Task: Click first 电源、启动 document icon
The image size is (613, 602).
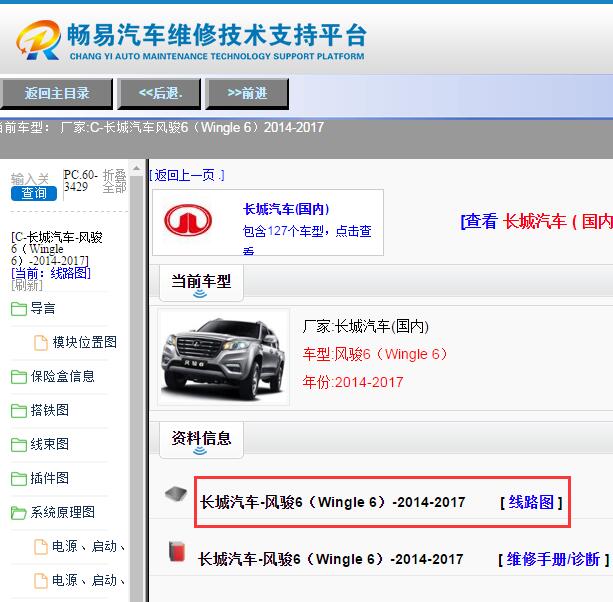Action: pos(41,547)
